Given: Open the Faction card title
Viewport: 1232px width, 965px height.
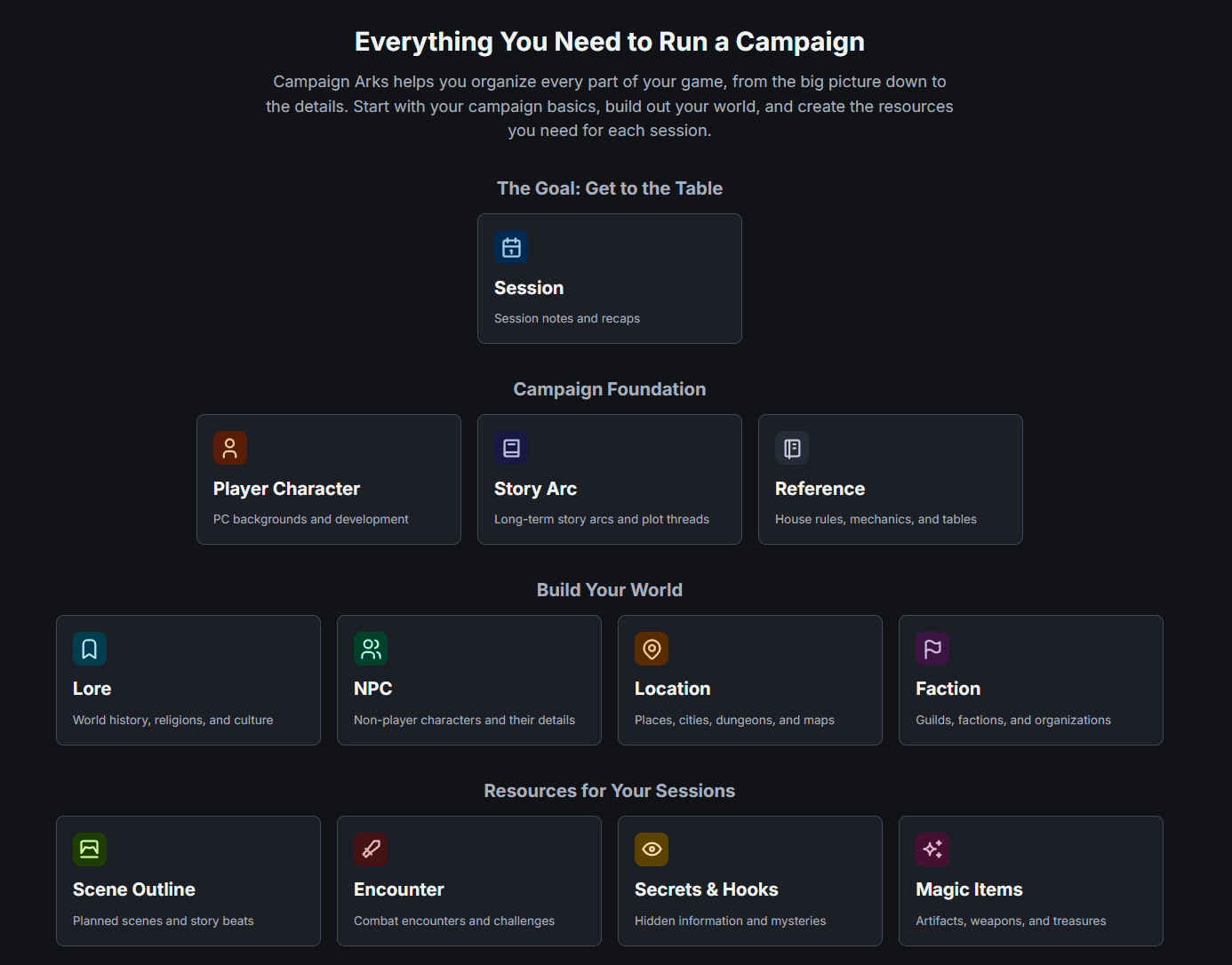Looking at the screenshot, I should pyautogui.click(x=948, y=689).
